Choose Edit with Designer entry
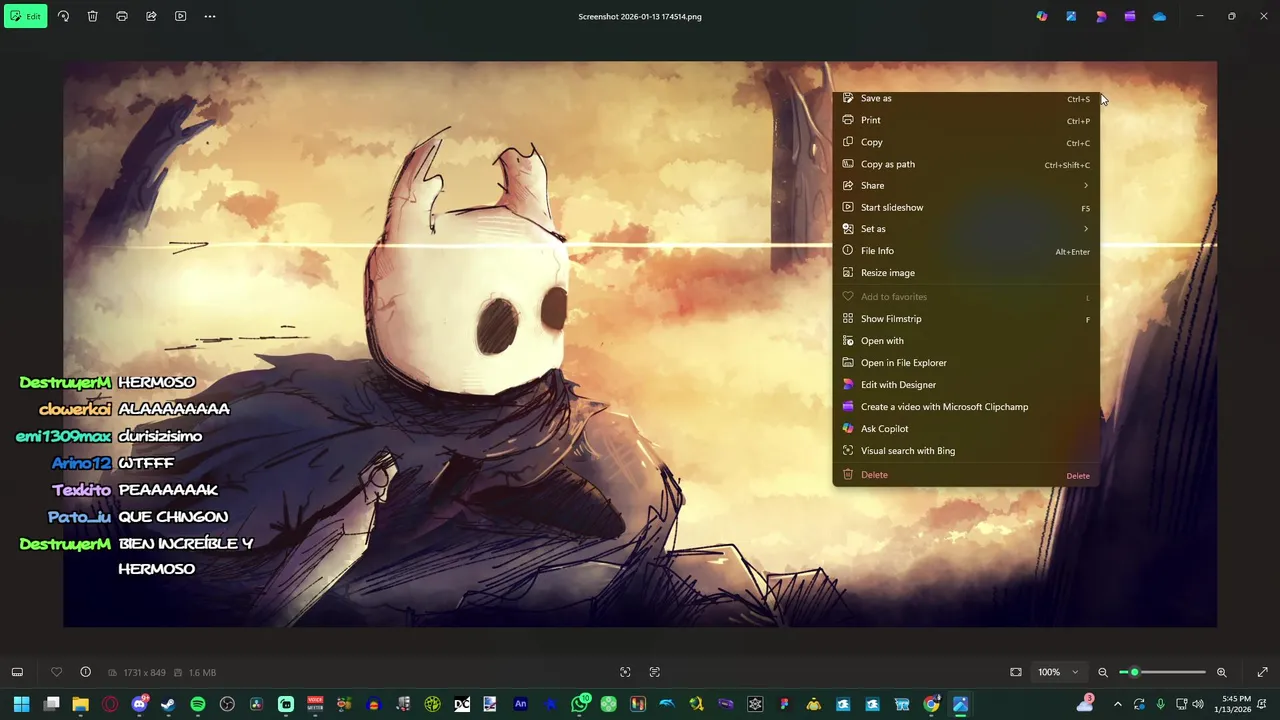The height and width of the screenshot is (720, 1280). [966, 385]
